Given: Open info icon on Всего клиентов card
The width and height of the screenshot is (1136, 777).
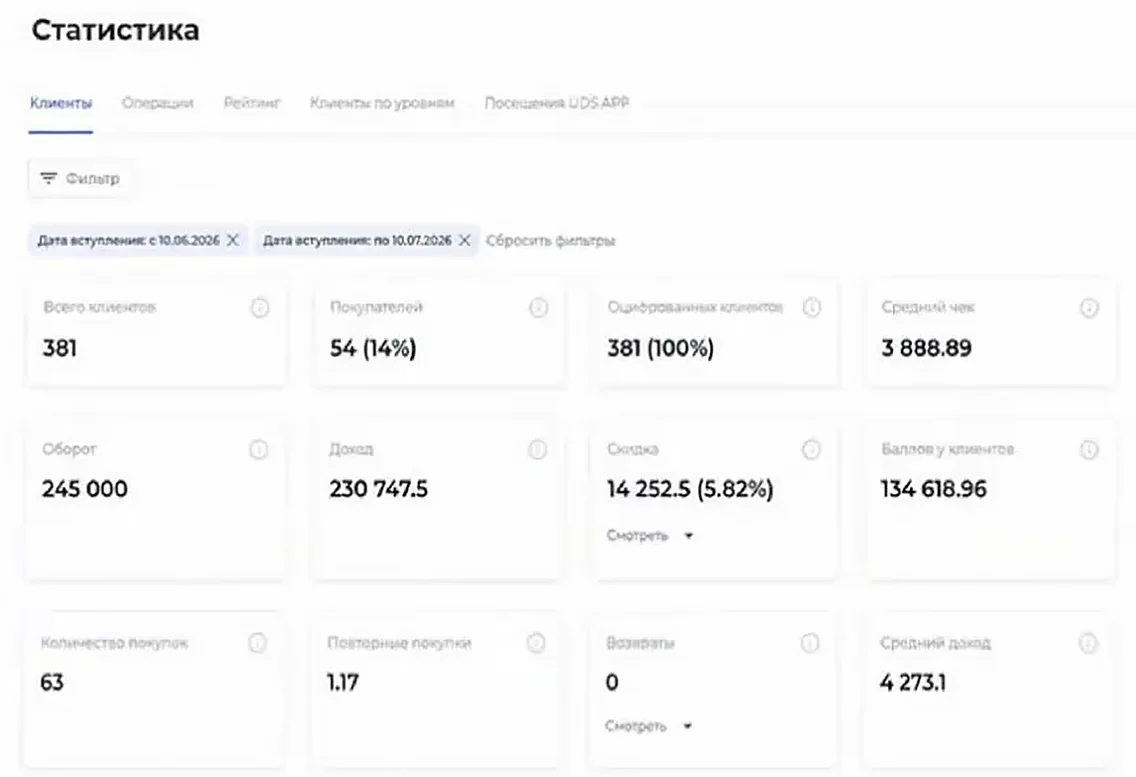Looking at the screenshot, I should point(259,307).
